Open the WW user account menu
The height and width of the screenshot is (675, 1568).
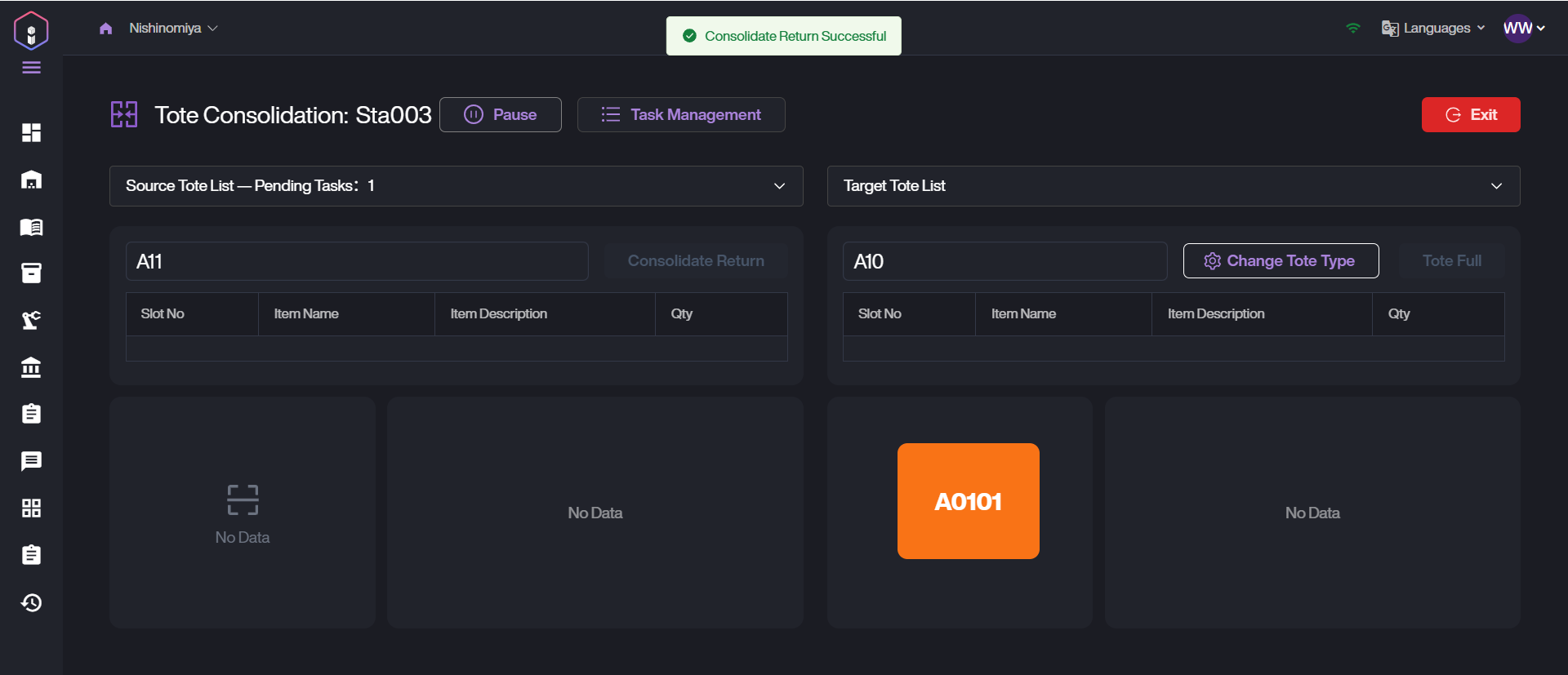point(1524,29)
